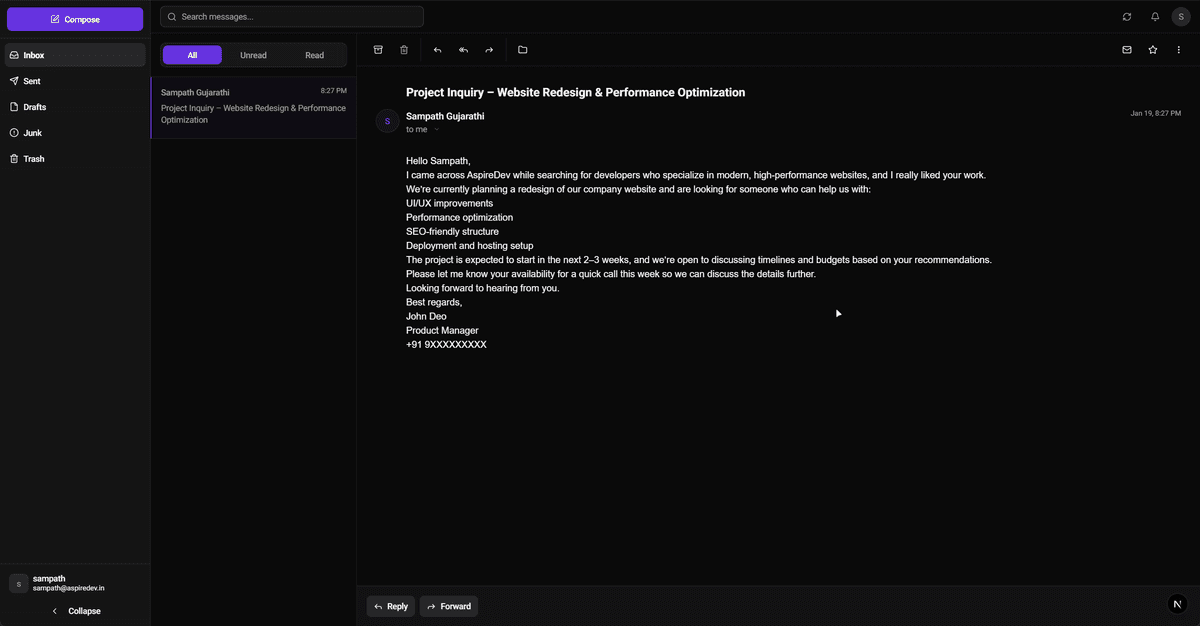Click the reply-all icon in the toolbar
Screen dimensions: 1200x626
pos(463,50)
